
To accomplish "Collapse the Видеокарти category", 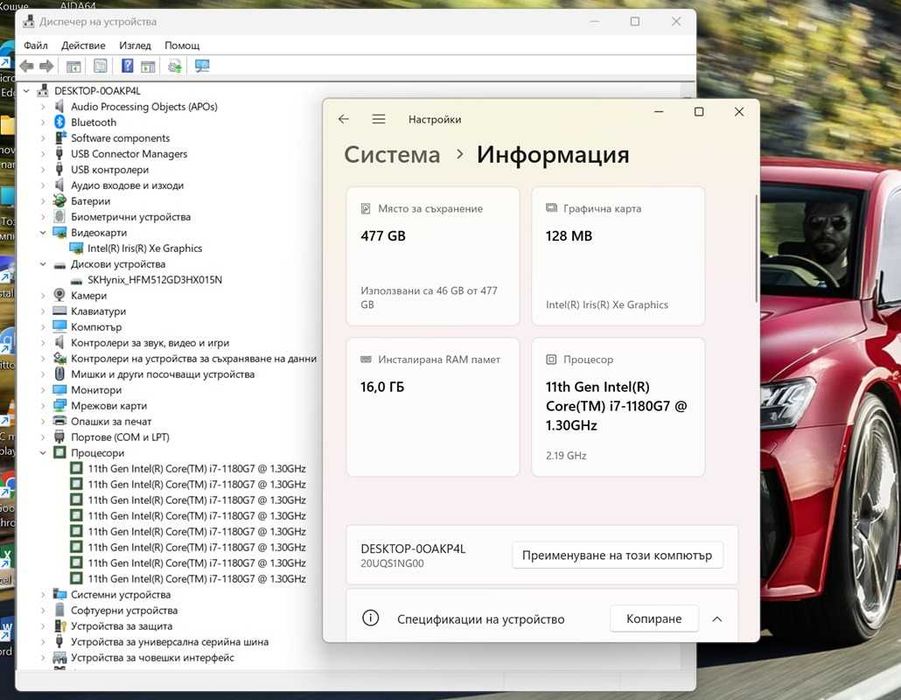I will pos(43,233).
